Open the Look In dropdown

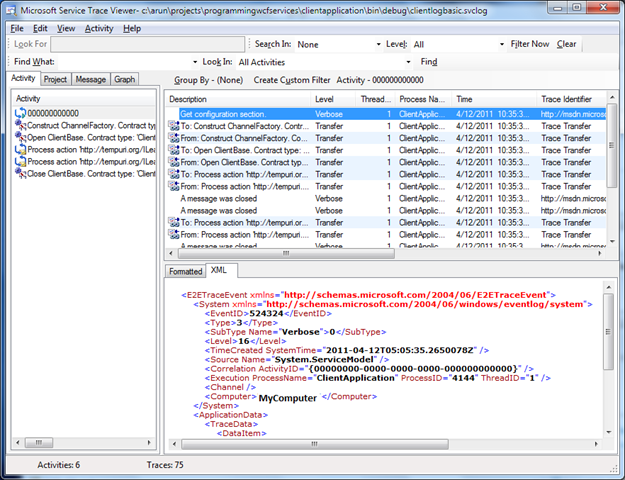(408, 62)
